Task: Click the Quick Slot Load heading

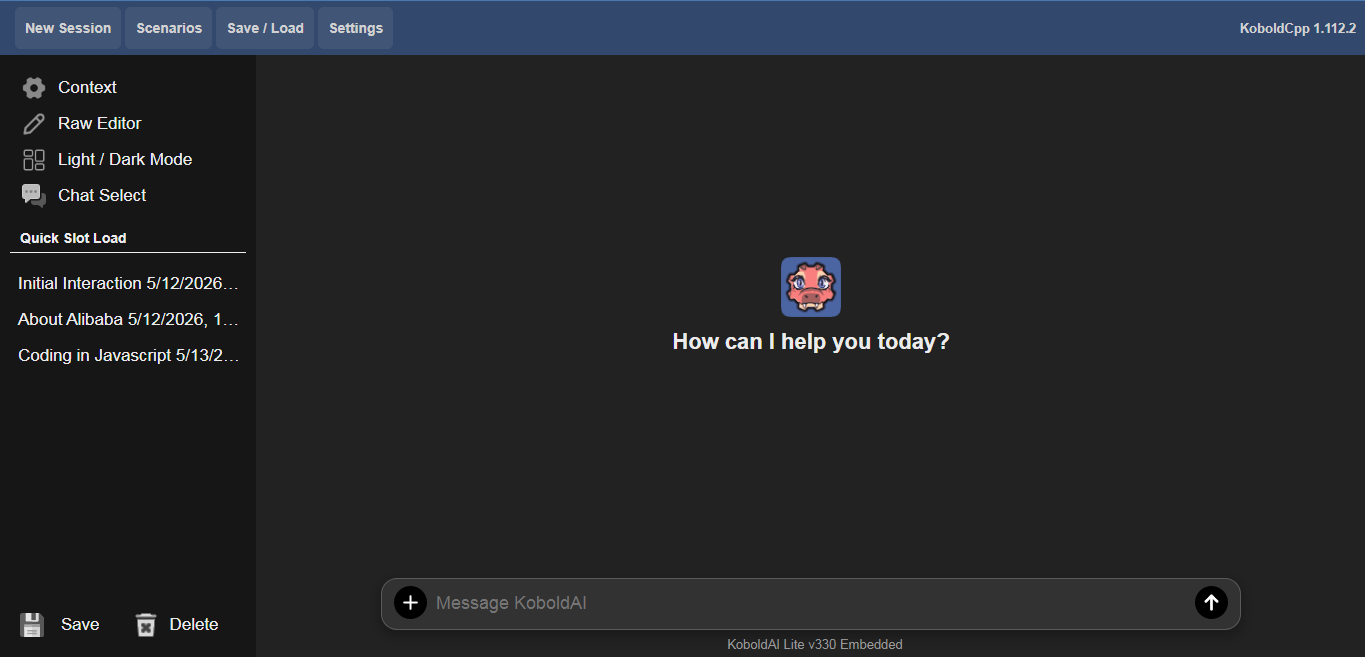Action: coord(73,238)
